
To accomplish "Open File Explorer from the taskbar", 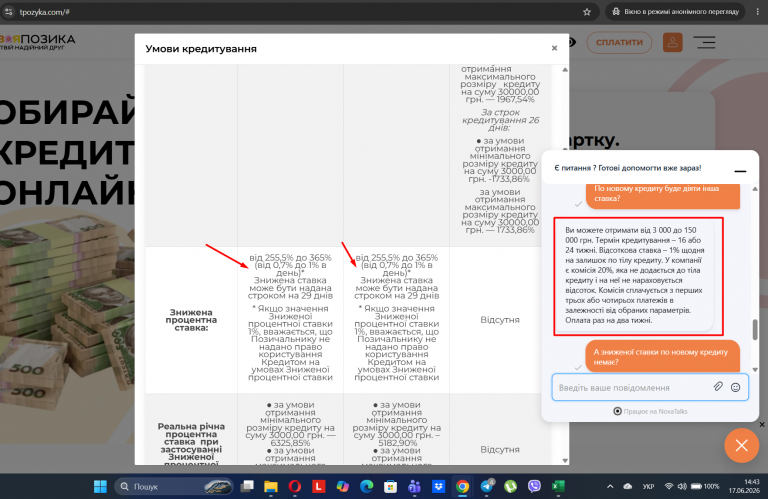I will (271, 486).
